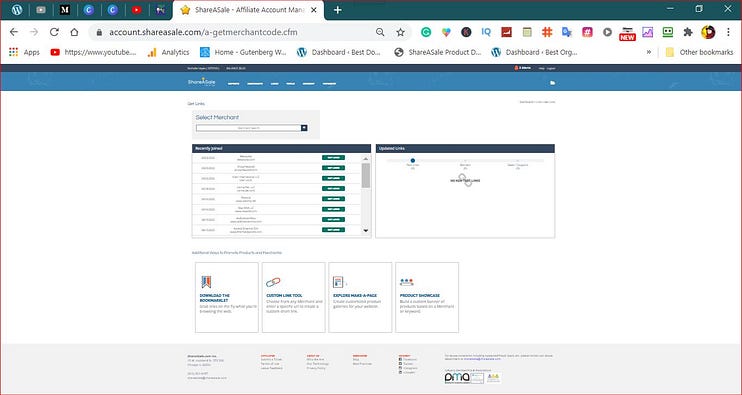
Task: Open the Dashboard - Best Do... bookmark
Action: (x=338, y=52)
